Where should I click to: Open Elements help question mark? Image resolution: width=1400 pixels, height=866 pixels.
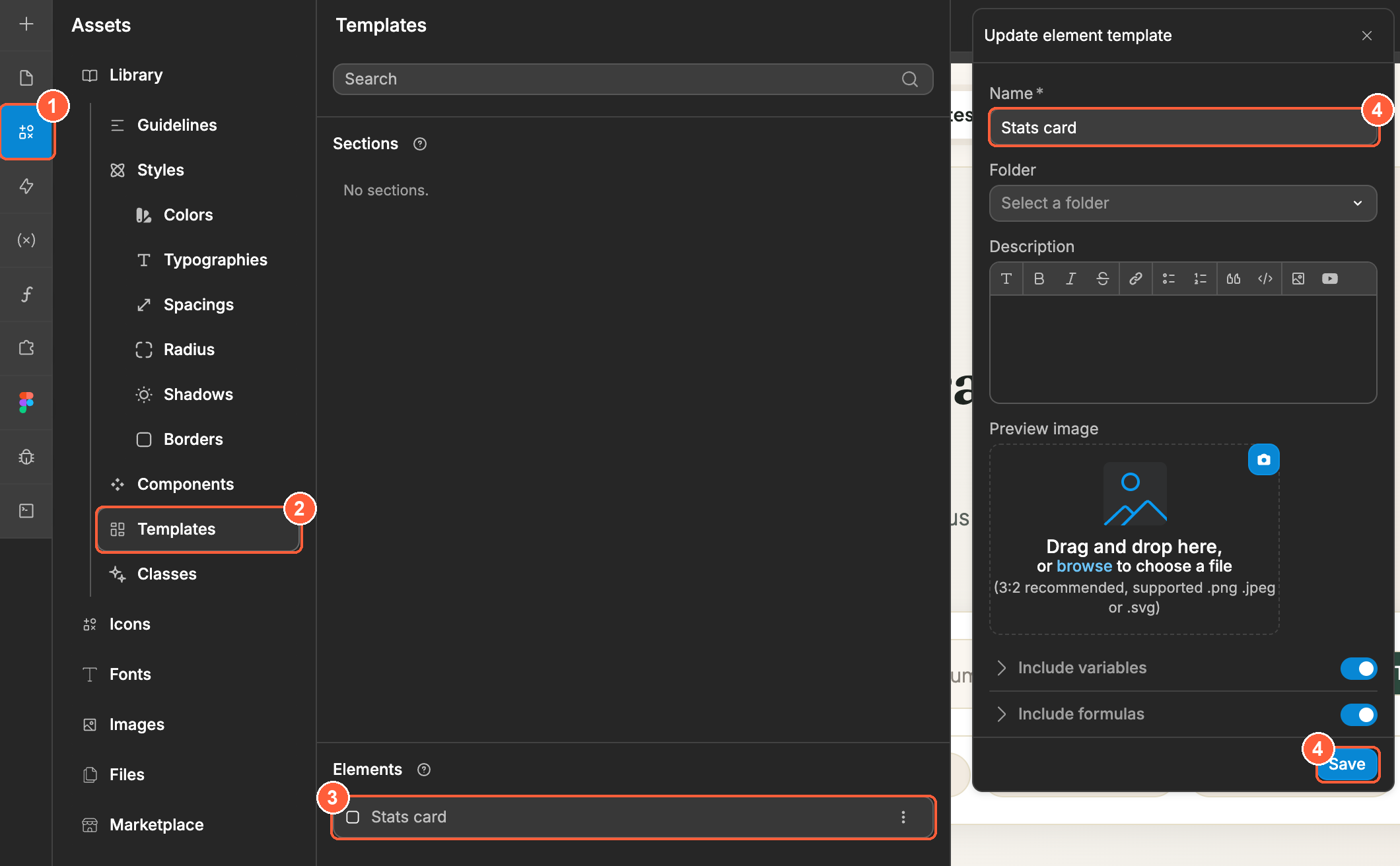pyautogui.click(x=424, y=770)
